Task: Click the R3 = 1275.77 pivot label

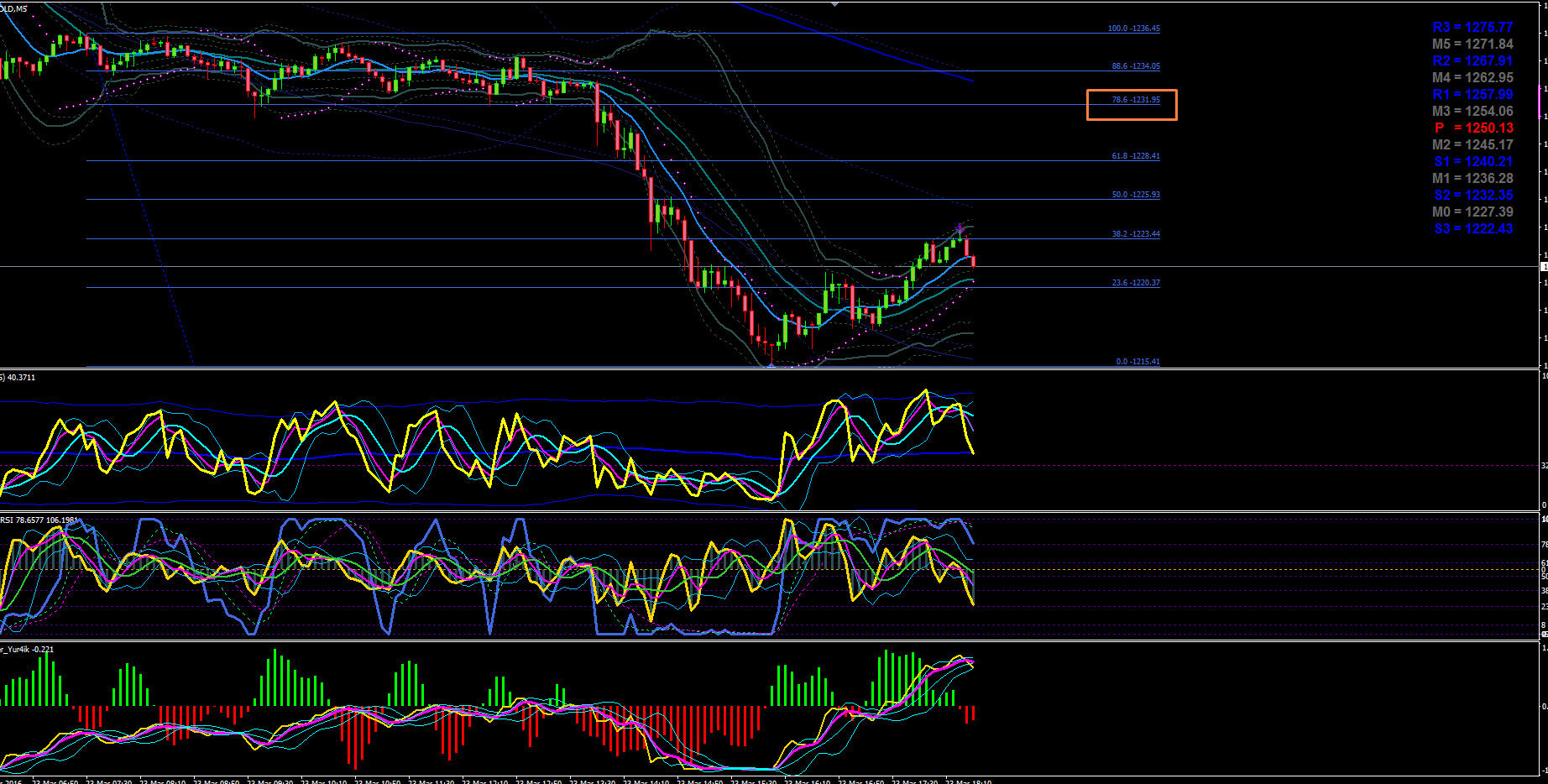Action: click(1472, 27)
